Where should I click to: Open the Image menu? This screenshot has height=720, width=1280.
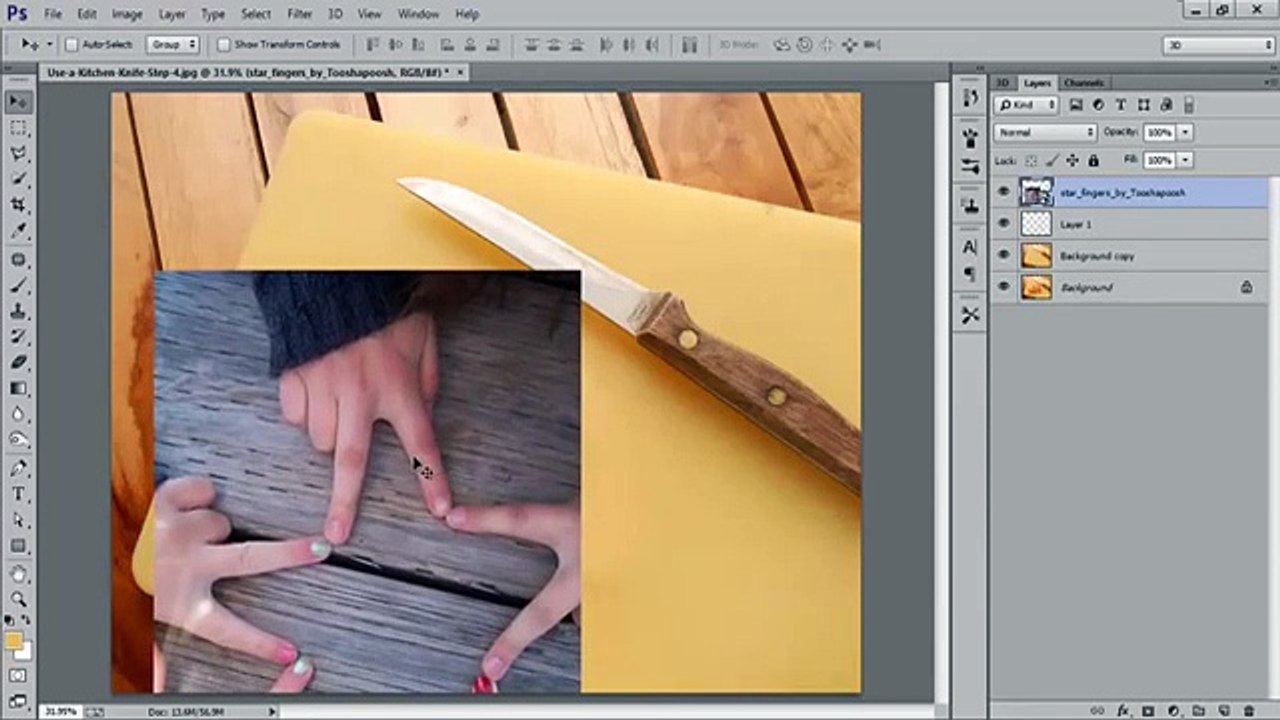click(127, 14)
